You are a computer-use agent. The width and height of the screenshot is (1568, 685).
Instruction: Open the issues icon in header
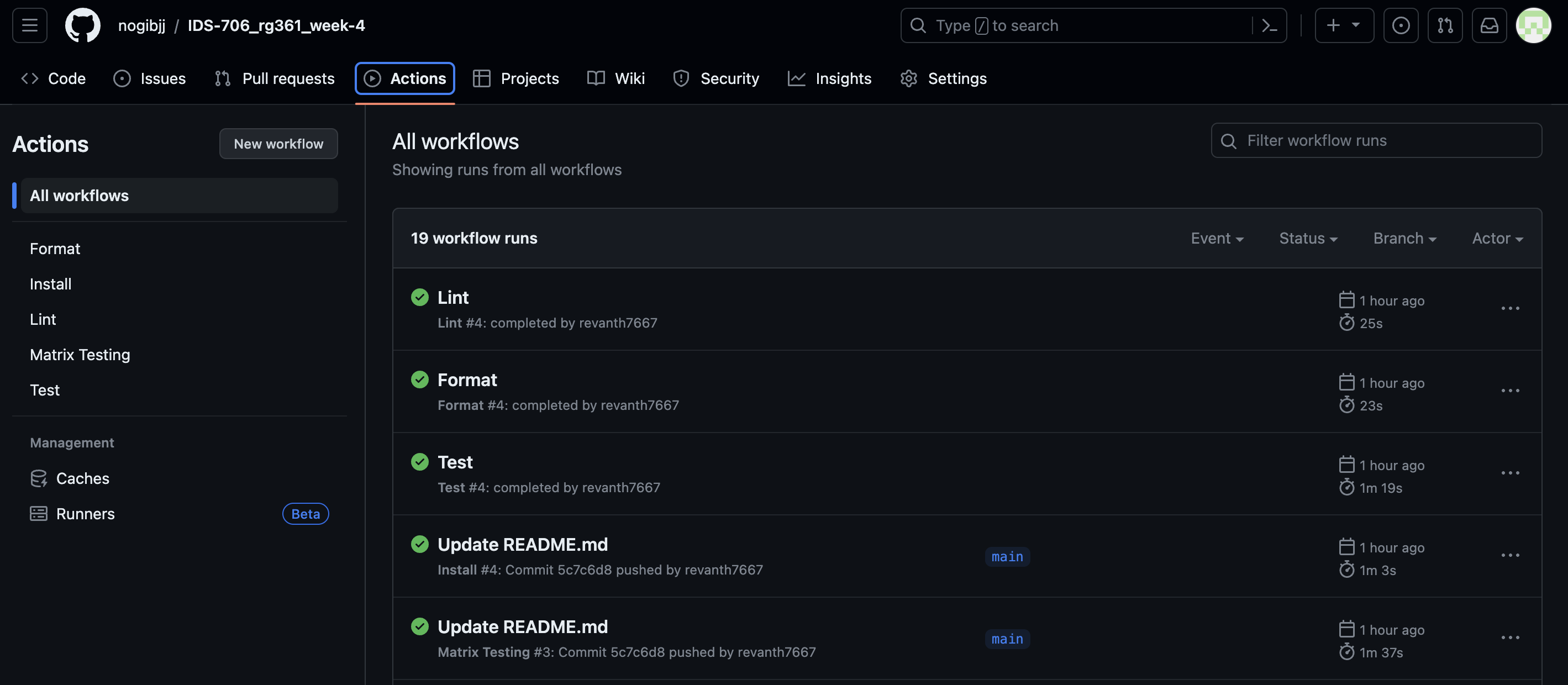pos(1401,25)
